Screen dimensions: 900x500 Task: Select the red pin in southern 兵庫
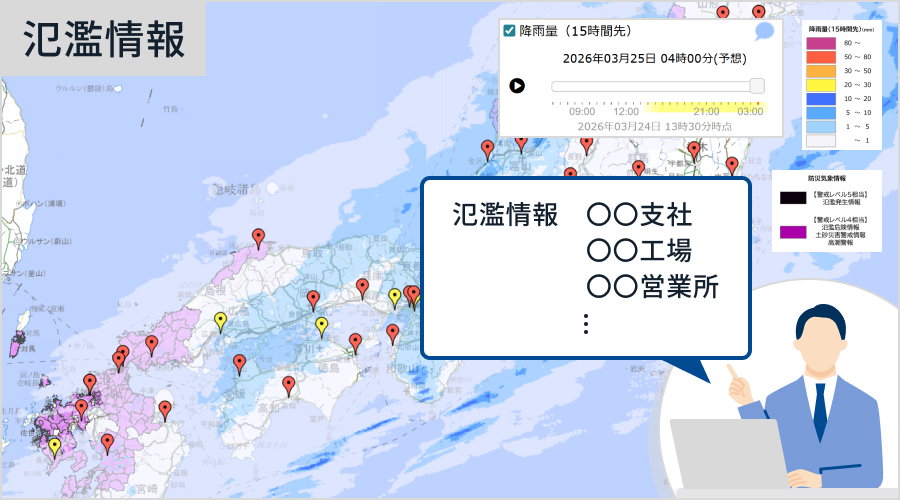pyautogui.click(x=362, y=288)
